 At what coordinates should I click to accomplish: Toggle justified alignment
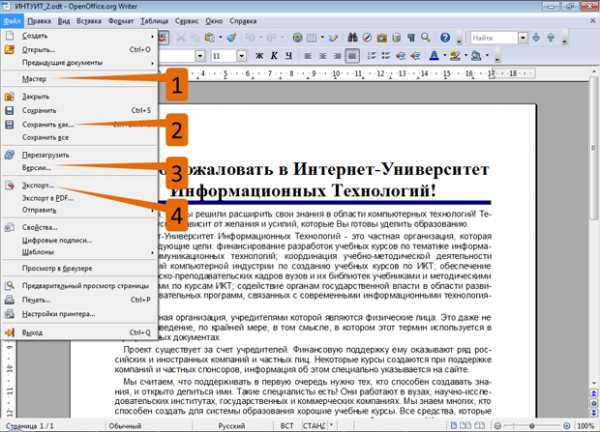click(x=352, y=56)
